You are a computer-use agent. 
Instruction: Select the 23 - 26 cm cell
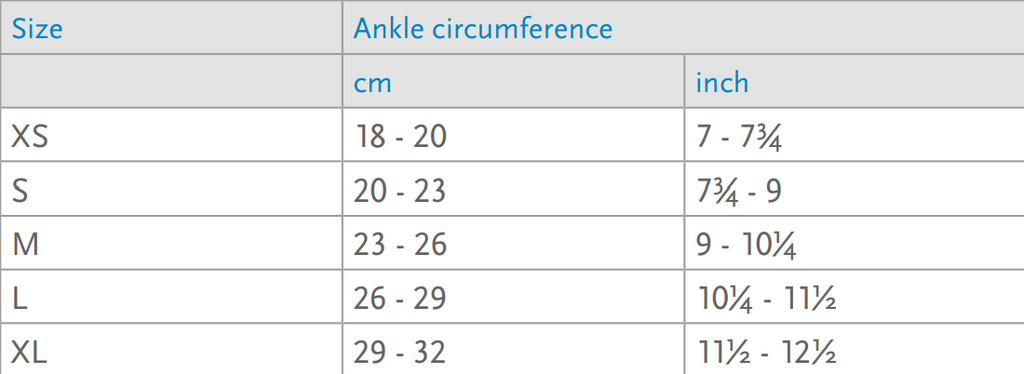[x=513, y=242]
